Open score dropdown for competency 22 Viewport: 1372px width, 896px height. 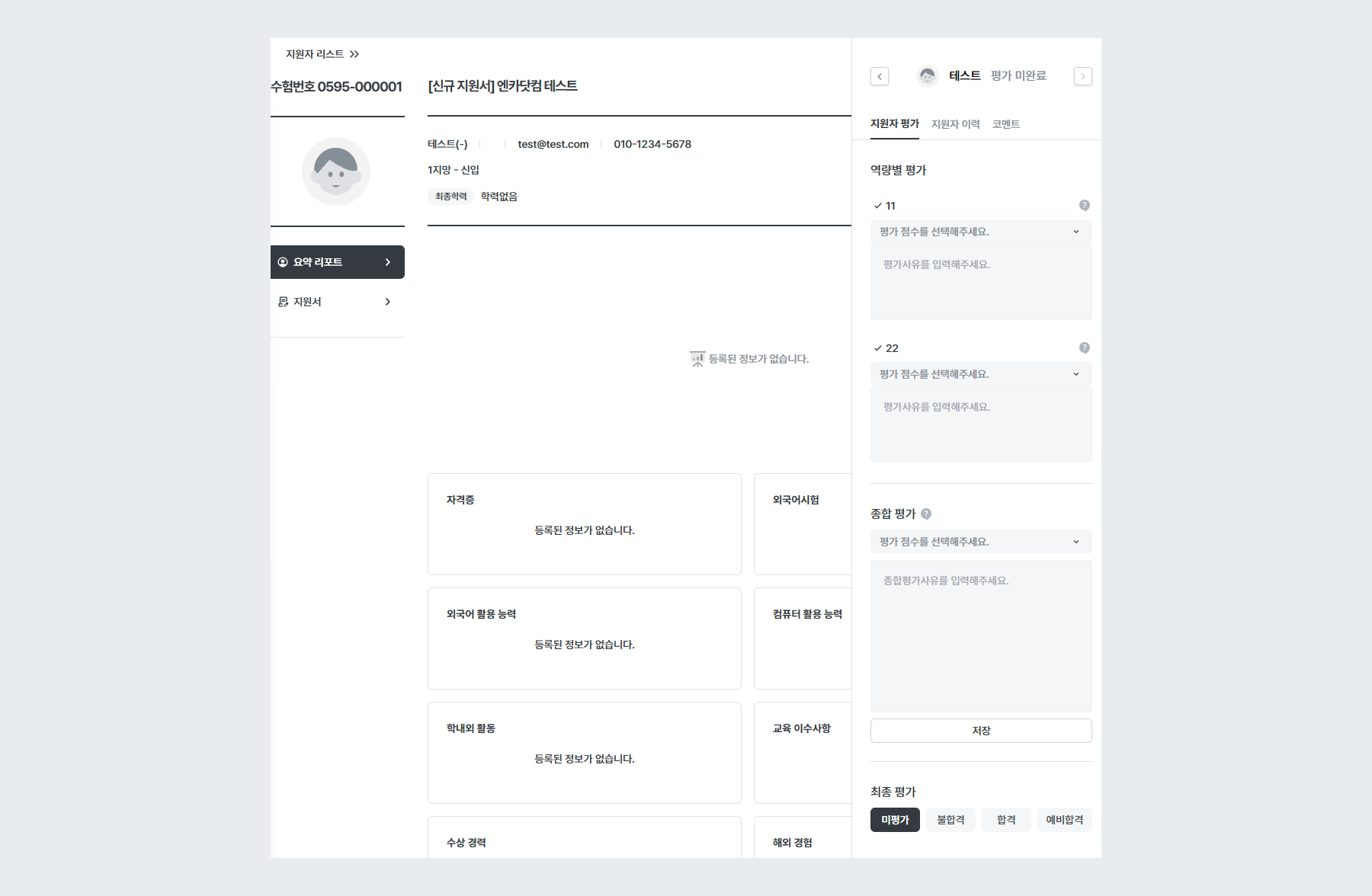point(981,374)
